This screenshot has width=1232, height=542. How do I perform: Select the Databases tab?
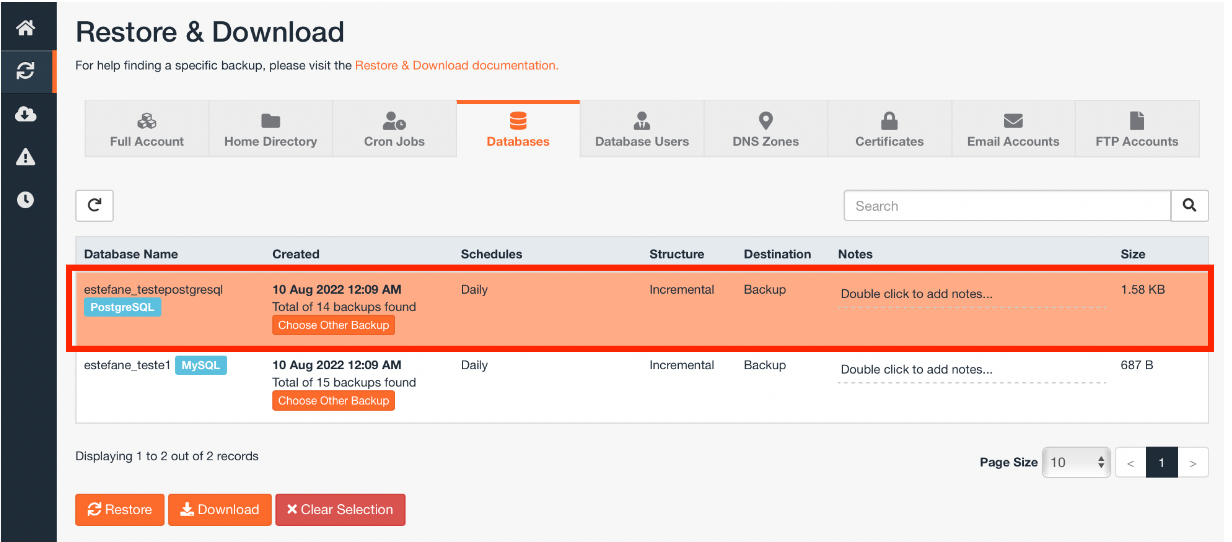tap(518, 129)
